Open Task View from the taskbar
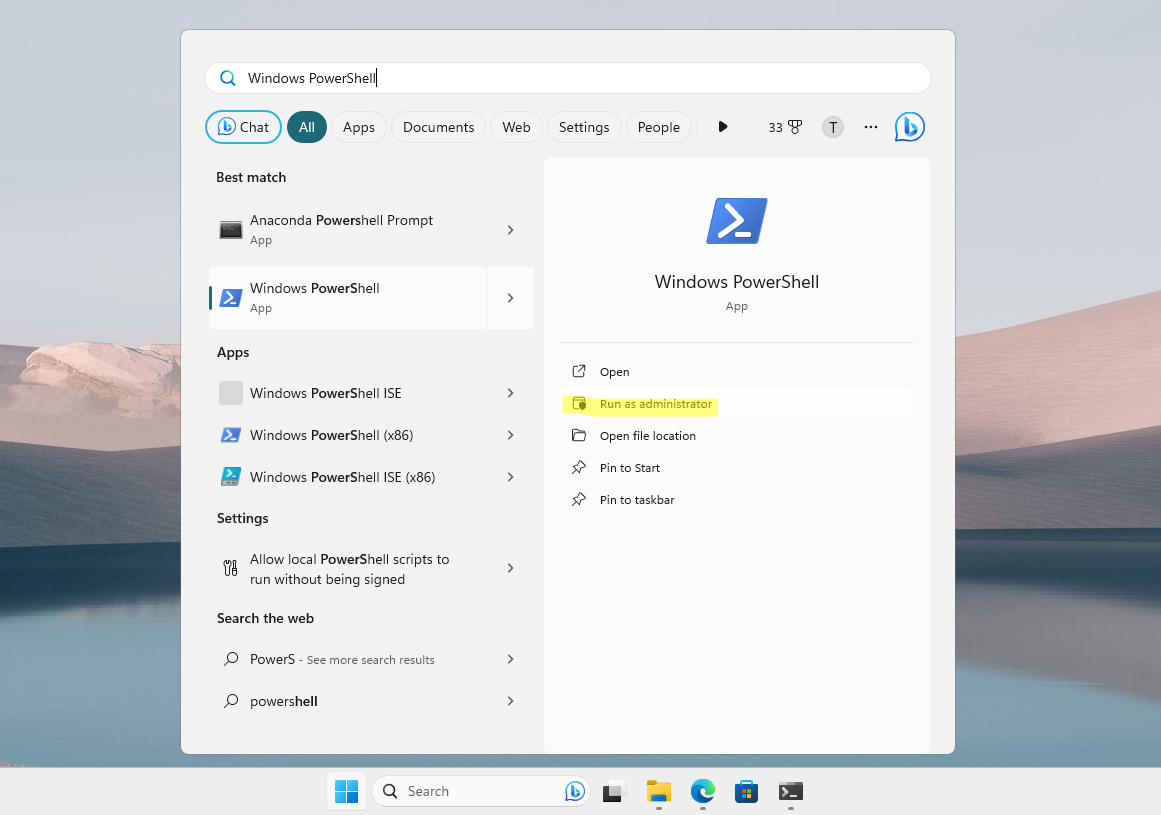 [614, 791]
